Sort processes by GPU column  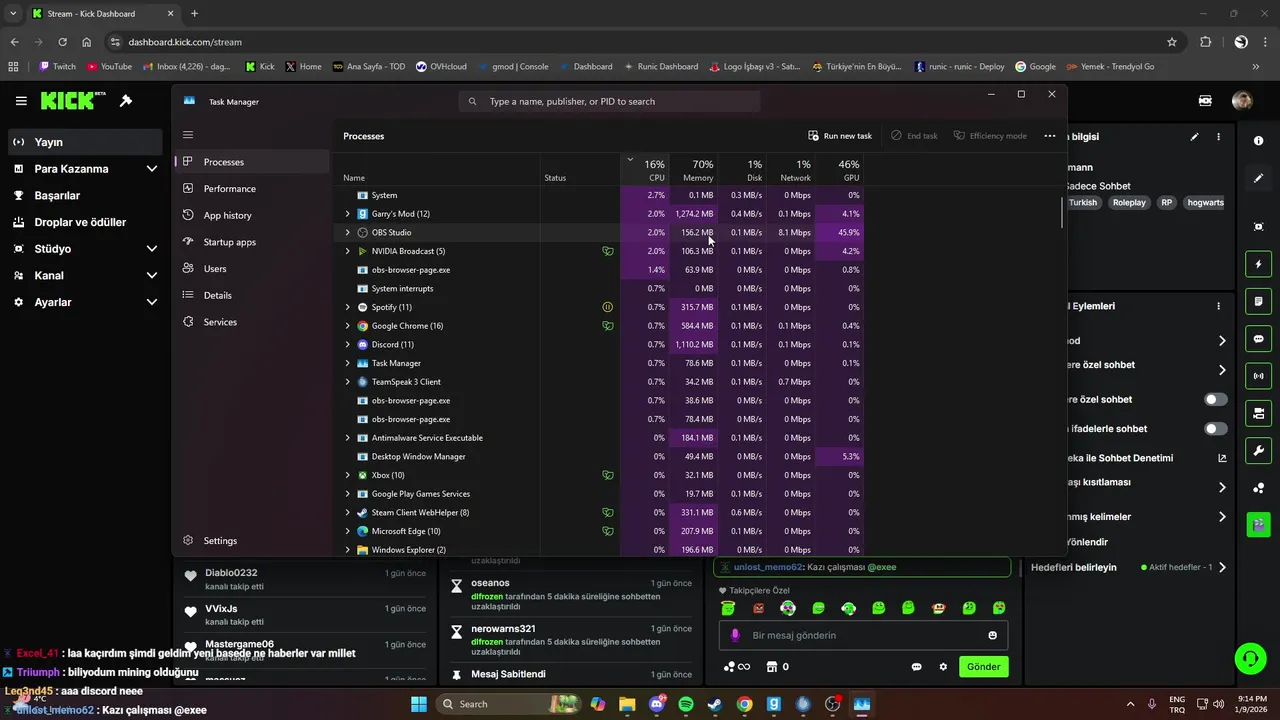click(x=840, y=170)
